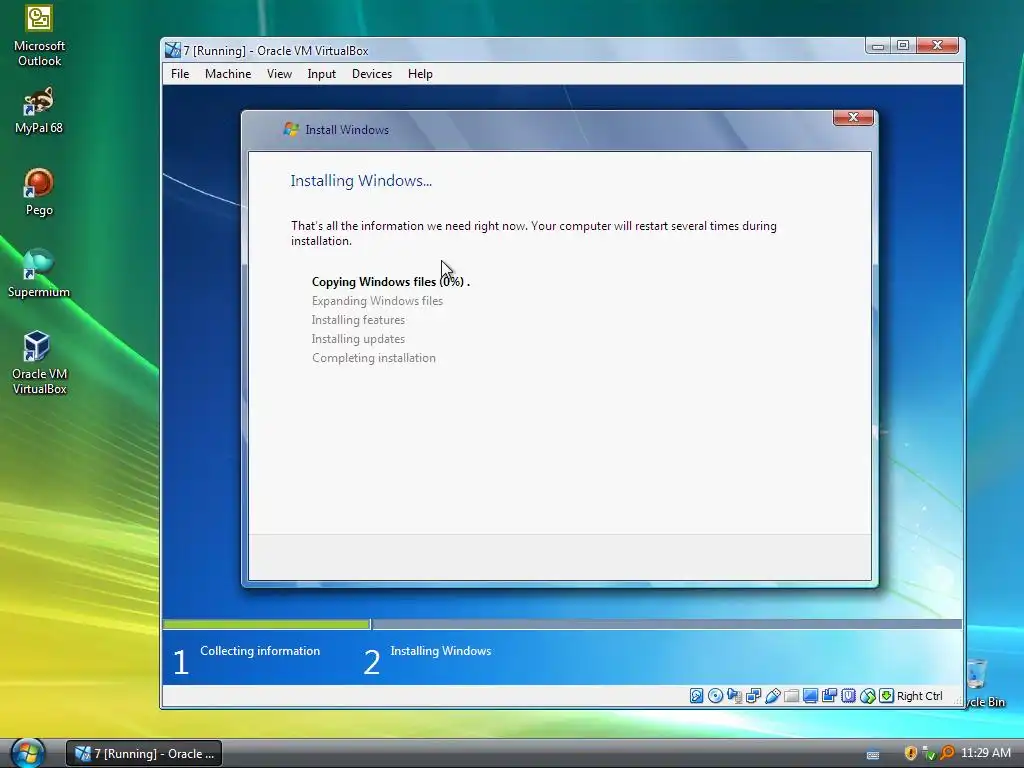Click the network adapter indicator in VirtualBox status bar
Image resolution: width=1024 pixels, height=768 pixels.
[x=754, y=696]
